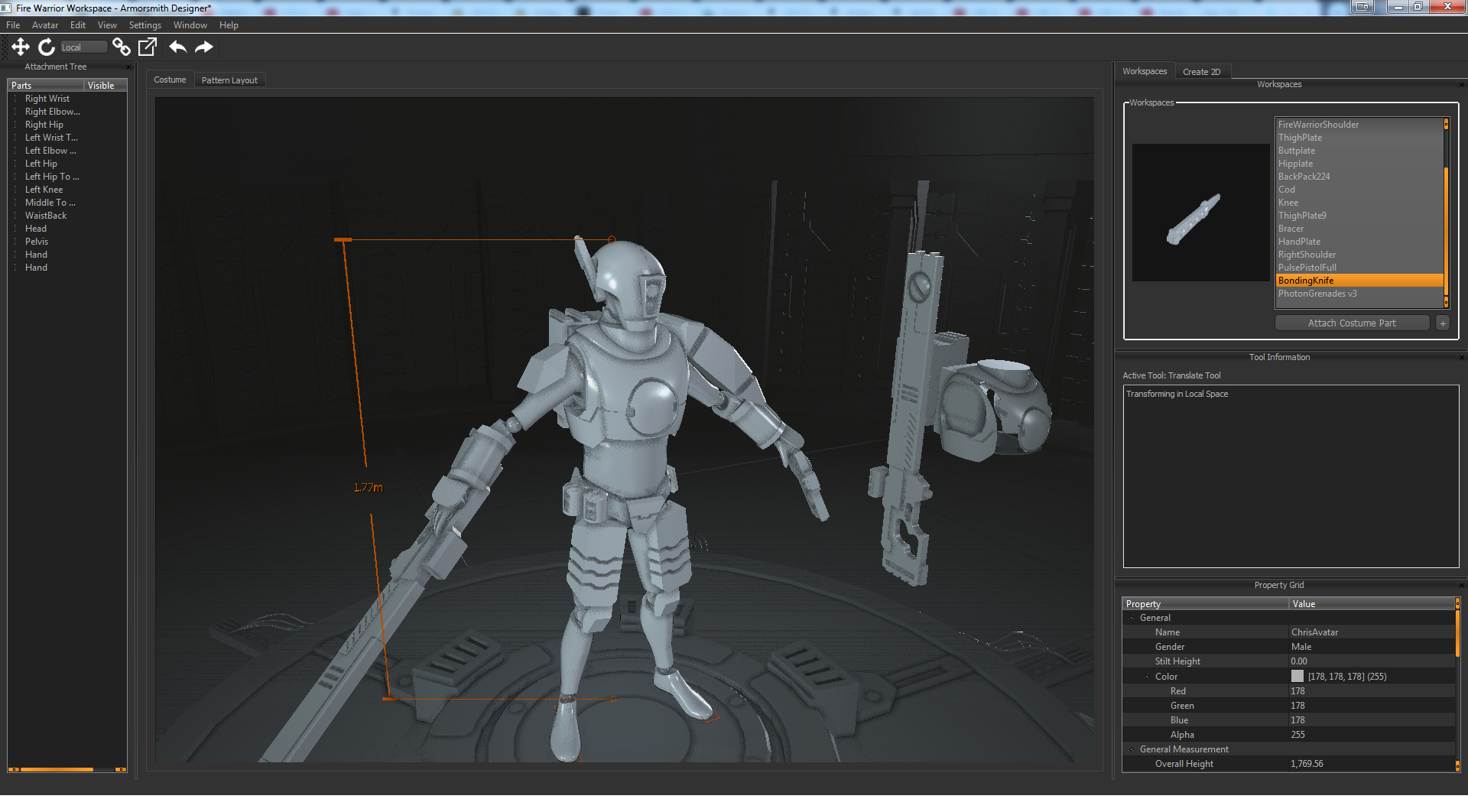Redo with the forward arrow icon
Screen dimensions: 1468x812
click(x=204, y=47)
